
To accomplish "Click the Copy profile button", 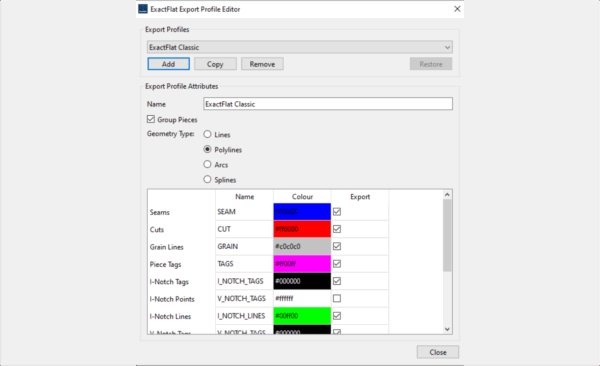I will coord(215,64).
